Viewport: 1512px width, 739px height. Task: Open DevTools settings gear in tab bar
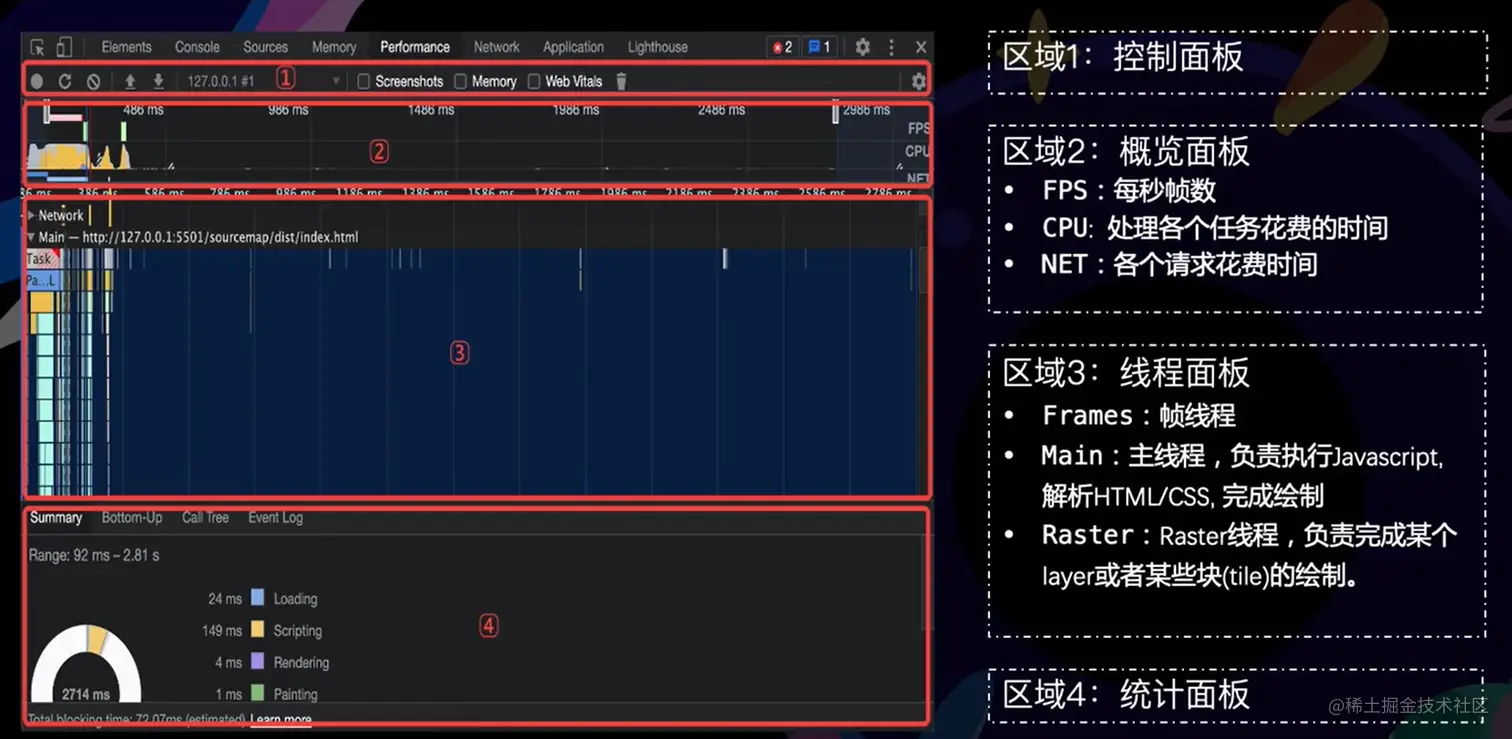click(x=862, y=47)
